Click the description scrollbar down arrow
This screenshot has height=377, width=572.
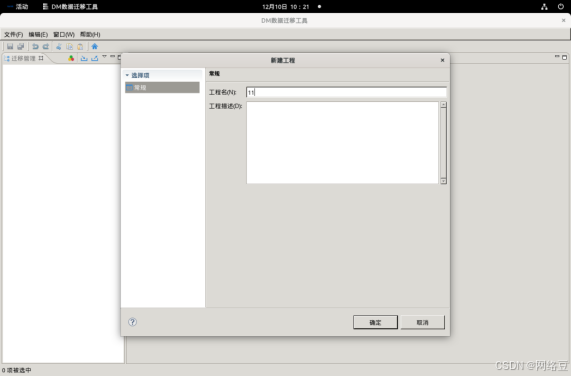pos(443,181)
